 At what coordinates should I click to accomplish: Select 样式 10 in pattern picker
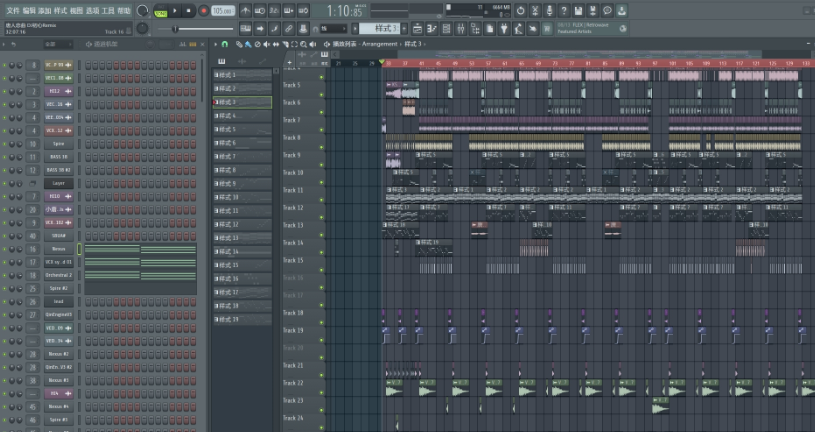pyautogui.click(x=242, y=197)
